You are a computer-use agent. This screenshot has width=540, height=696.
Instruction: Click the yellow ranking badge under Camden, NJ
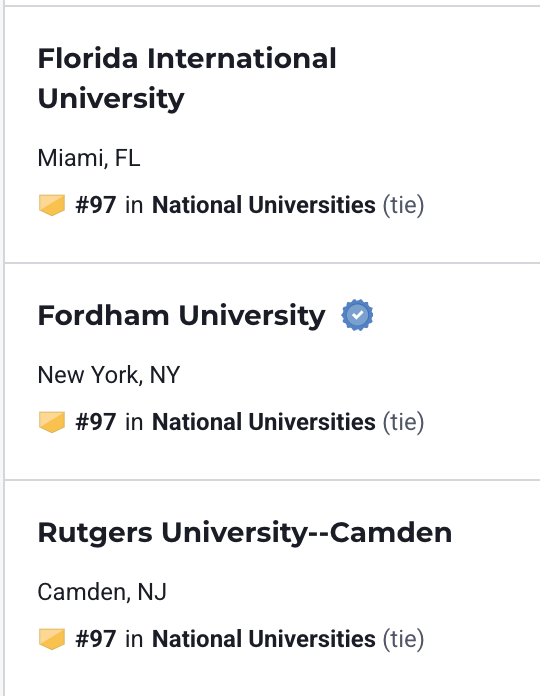point(52,639)
